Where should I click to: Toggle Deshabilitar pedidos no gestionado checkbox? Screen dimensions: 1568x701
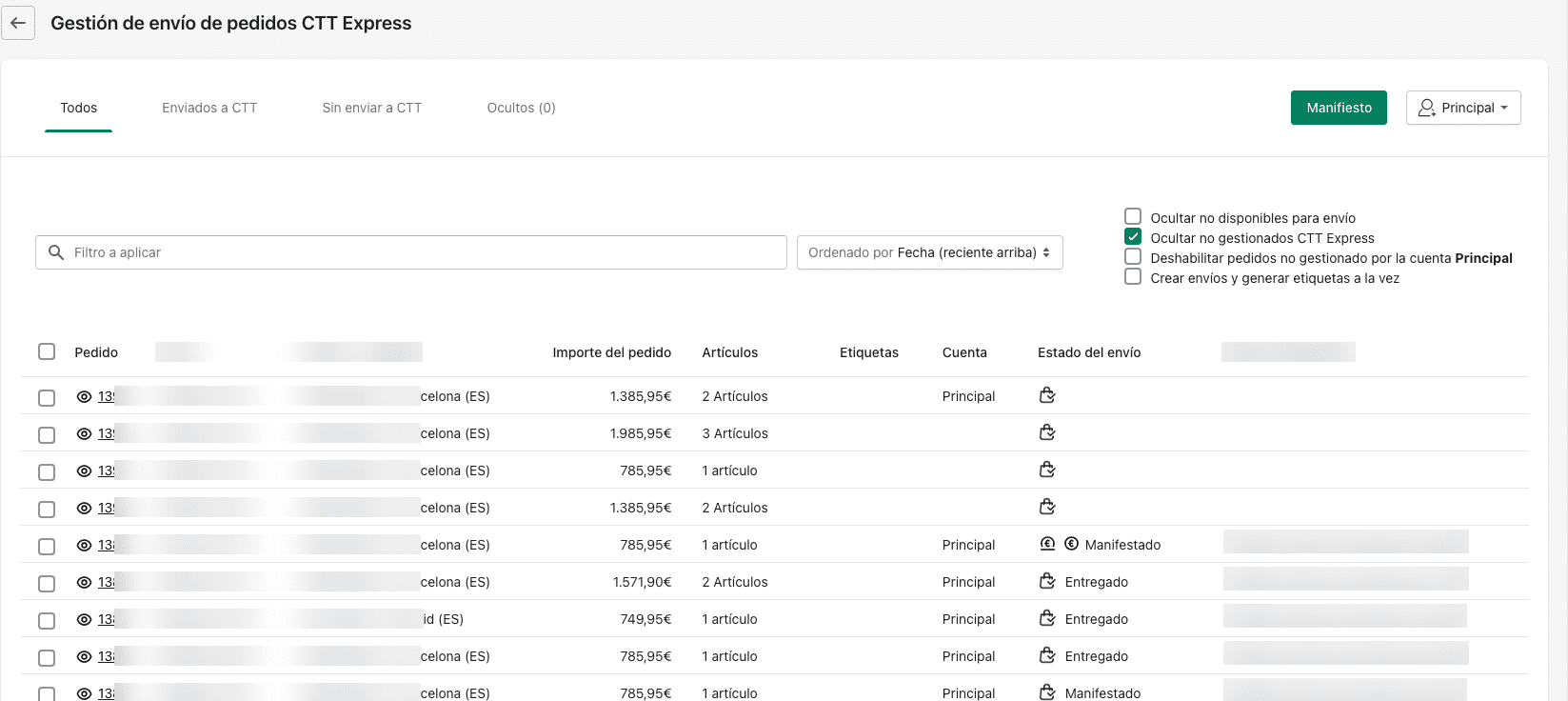coord(1133,256)
